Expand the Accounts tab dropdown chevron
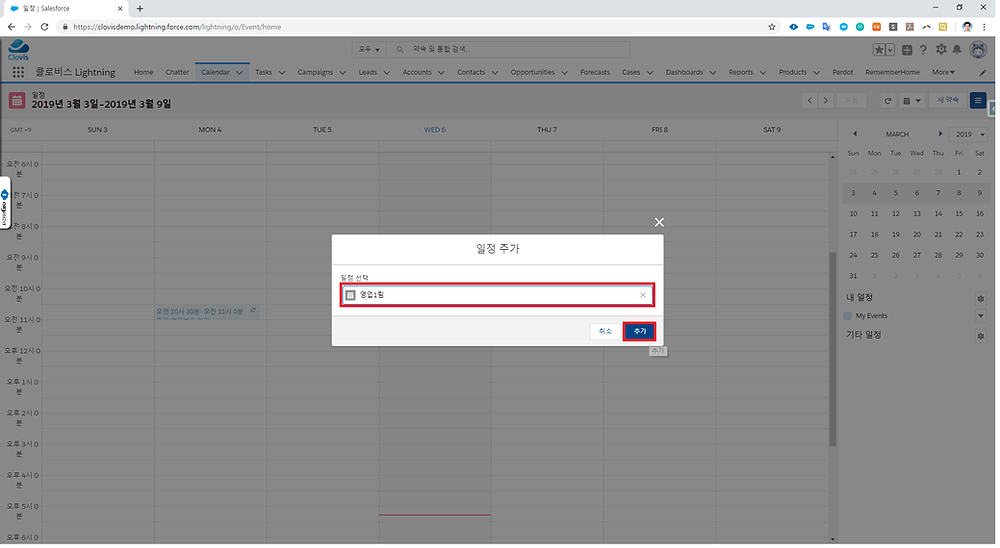 coord(443,73)
